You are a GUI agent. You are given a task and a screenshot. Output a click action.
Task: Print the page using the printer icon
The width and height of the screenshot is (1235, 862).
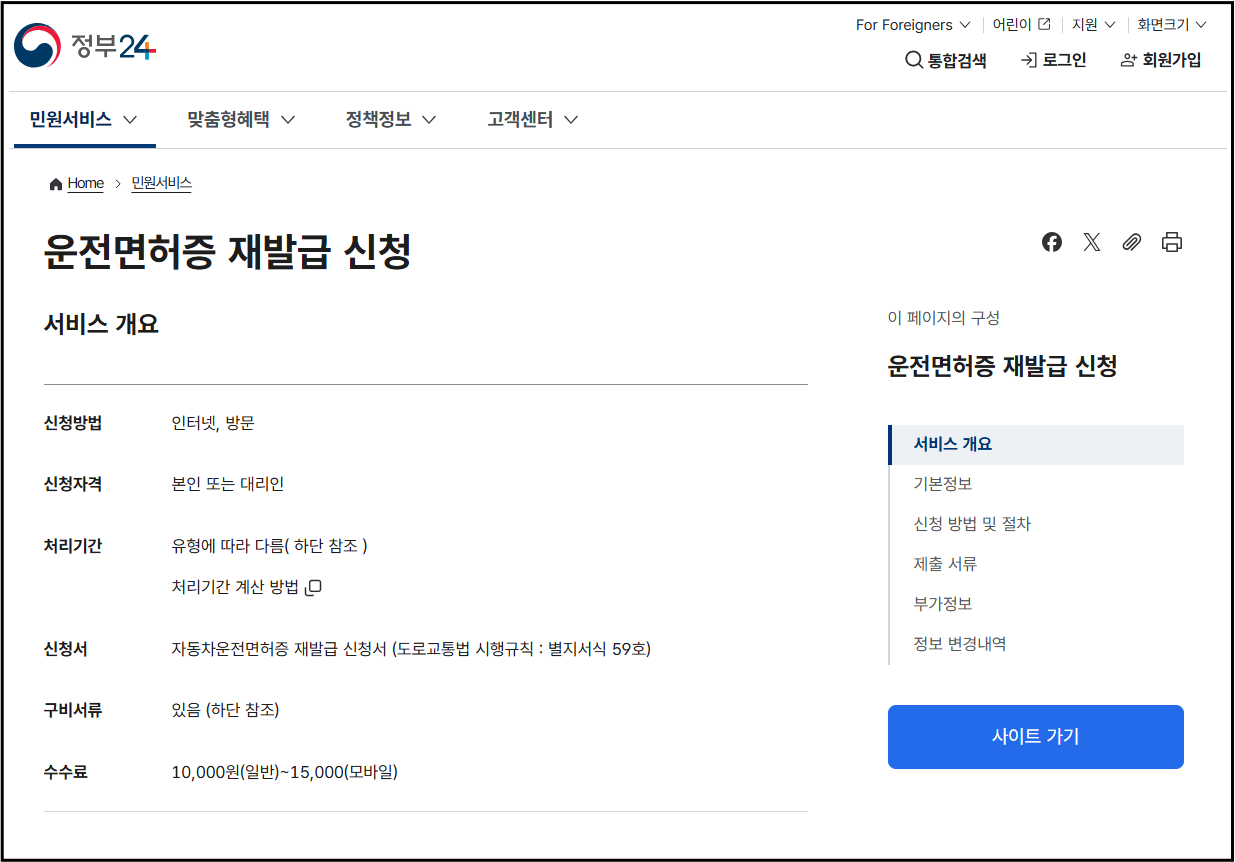click(1171, 242)
